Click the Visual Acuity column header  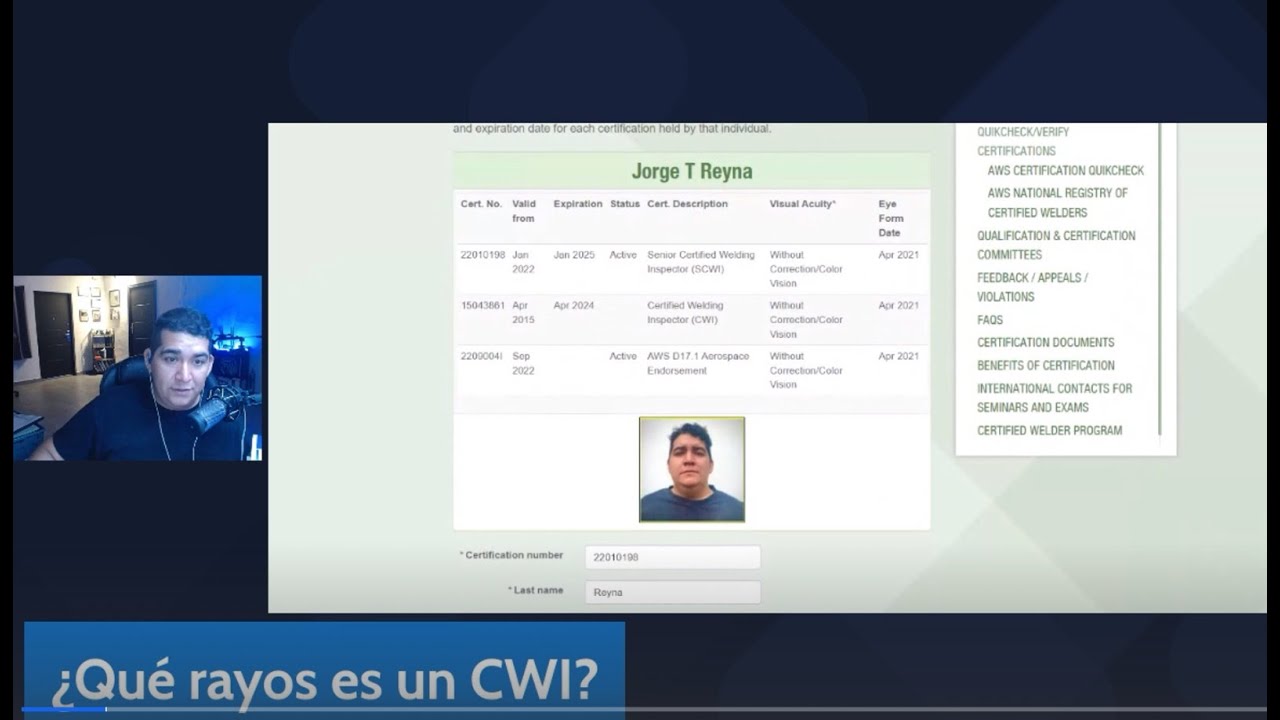tap(803, 204)
